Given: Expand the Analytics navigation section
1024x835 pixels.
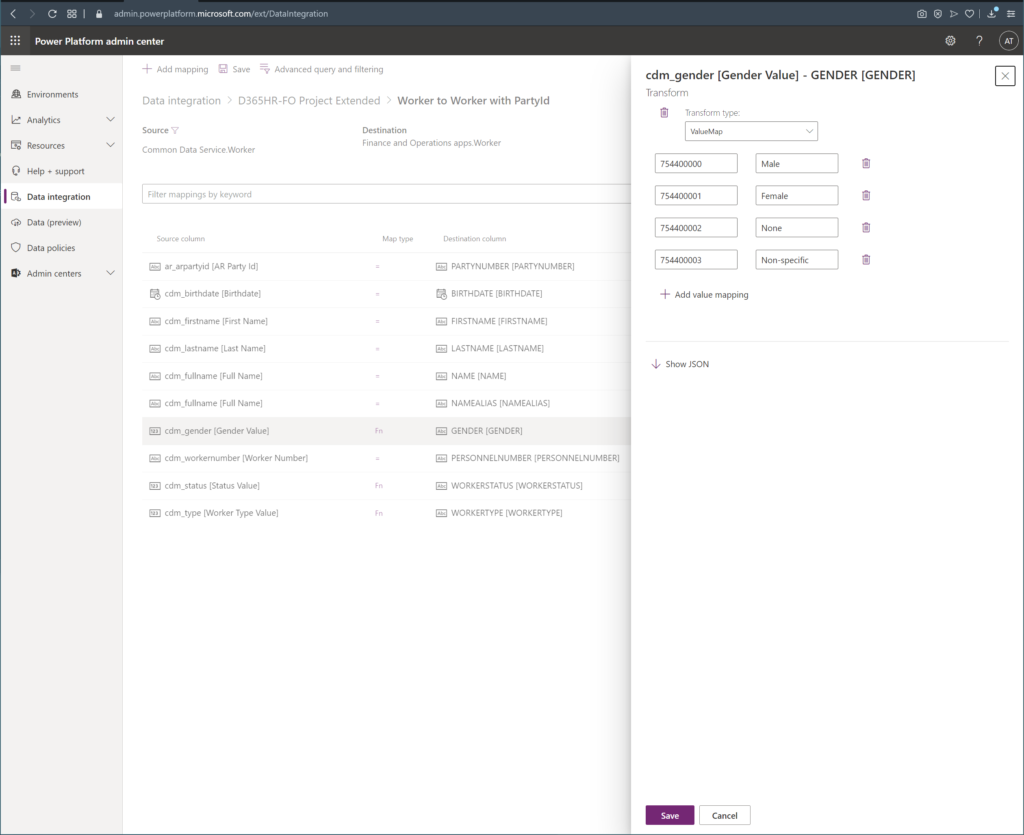Looking at the screenshot, I should pyautogui.click(x=110, y=120).
